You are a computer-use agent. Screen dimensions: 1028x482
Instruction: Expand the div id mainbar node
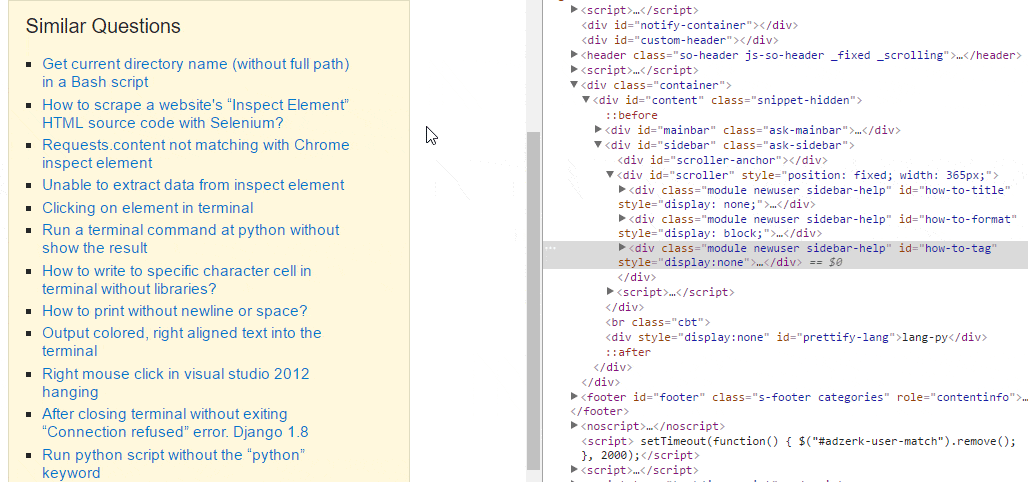click(599, 129)
